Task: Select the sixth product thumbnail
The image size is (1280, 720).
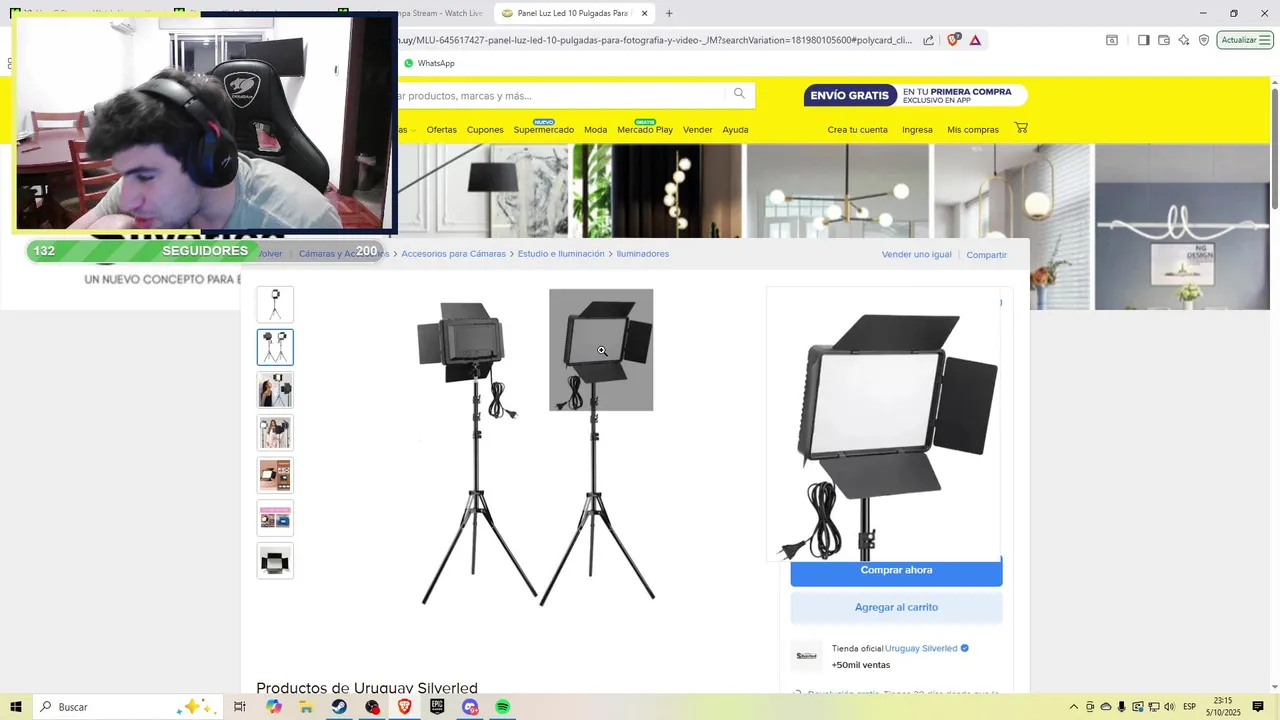Action: pyautogui.click(x=275, y=518)
